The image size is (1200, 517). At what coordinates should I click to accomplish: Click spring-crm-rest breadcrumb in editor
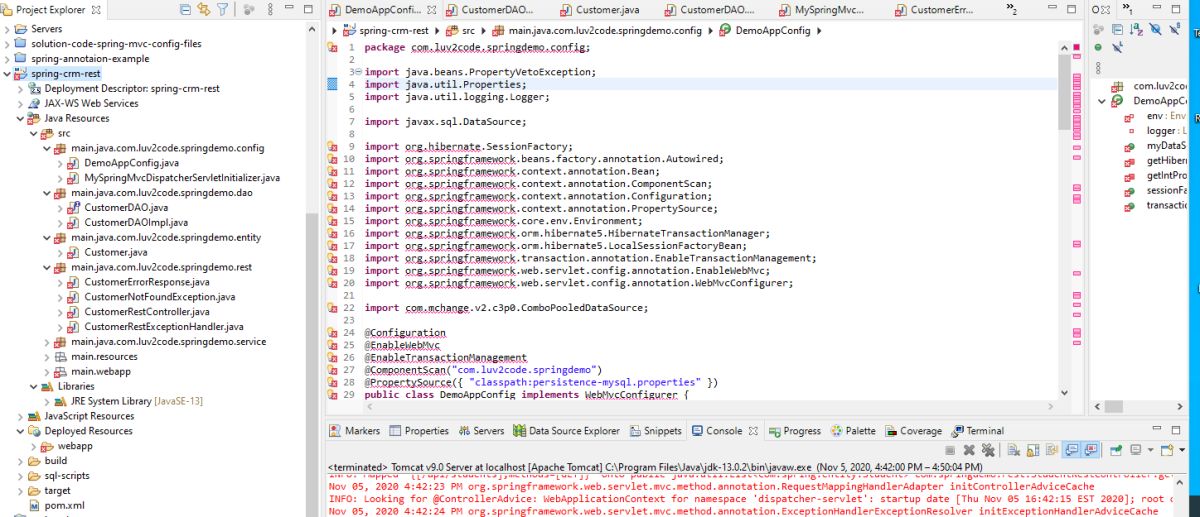pyautogui.click(x=385, y=31)
